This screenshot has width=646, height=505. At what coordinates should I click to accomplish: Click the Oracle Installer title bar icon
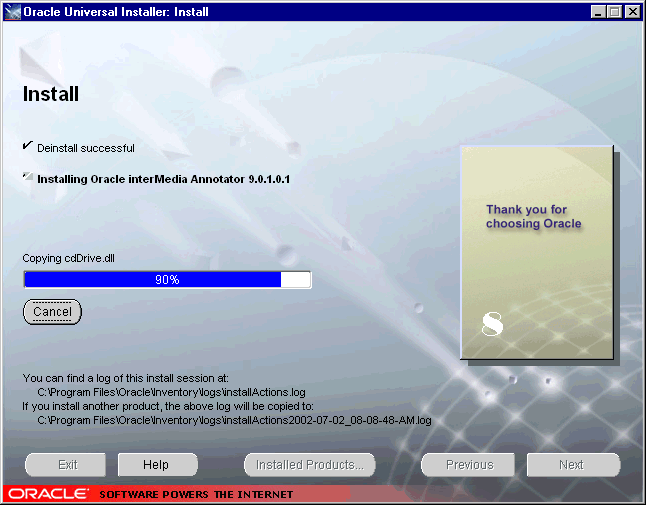(13, 12)
